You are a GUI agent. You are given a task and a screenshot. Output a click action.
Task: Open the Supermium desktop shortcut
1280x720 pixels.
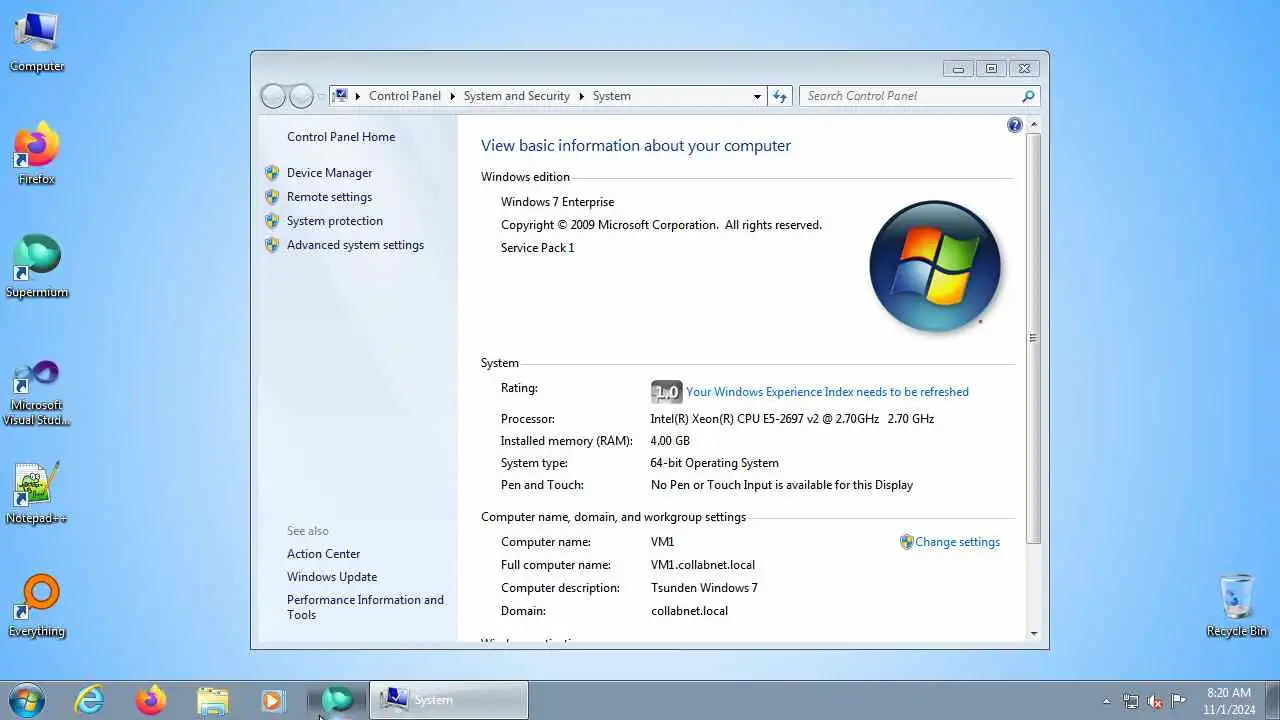tap(37, 267)
